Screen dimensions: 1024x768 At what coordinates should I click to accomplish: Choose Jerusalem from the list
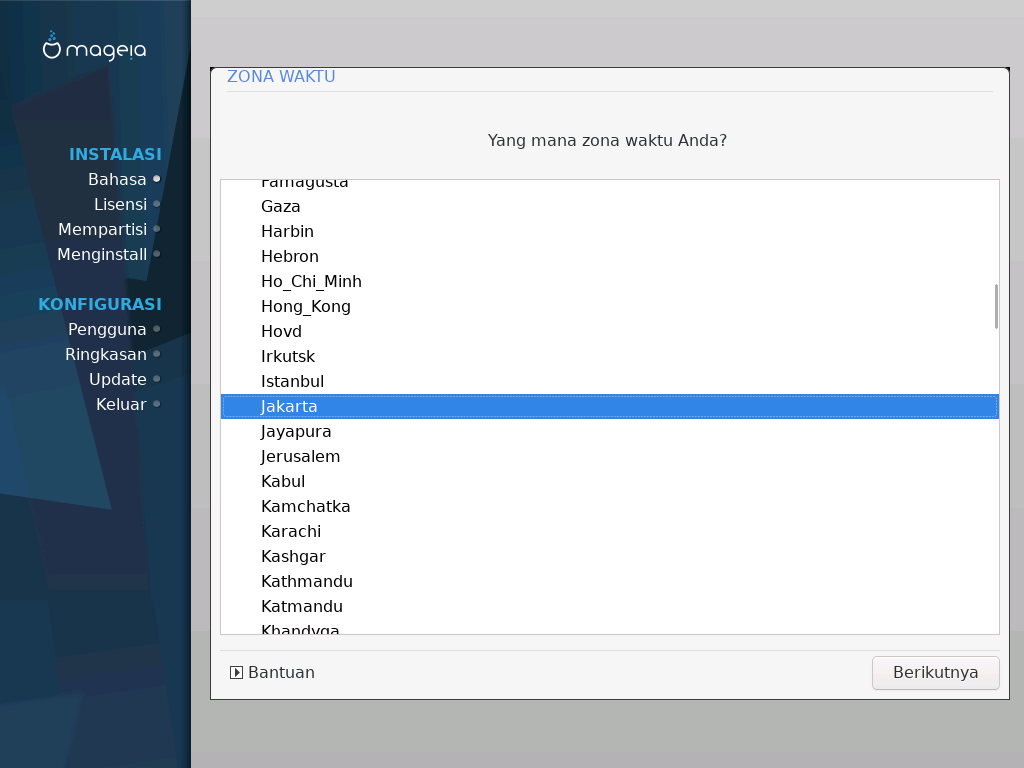300,457
